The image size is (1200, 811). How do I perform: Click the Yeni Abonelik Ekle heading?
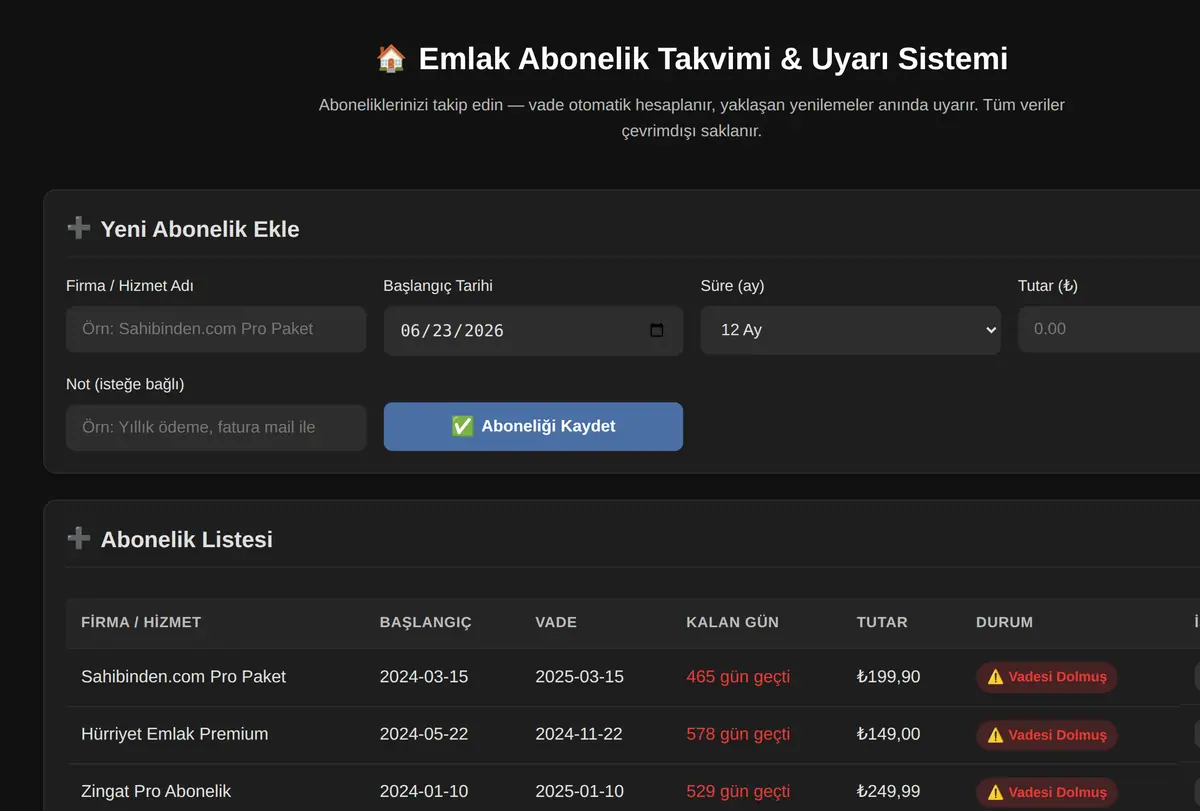pos(200,229)
